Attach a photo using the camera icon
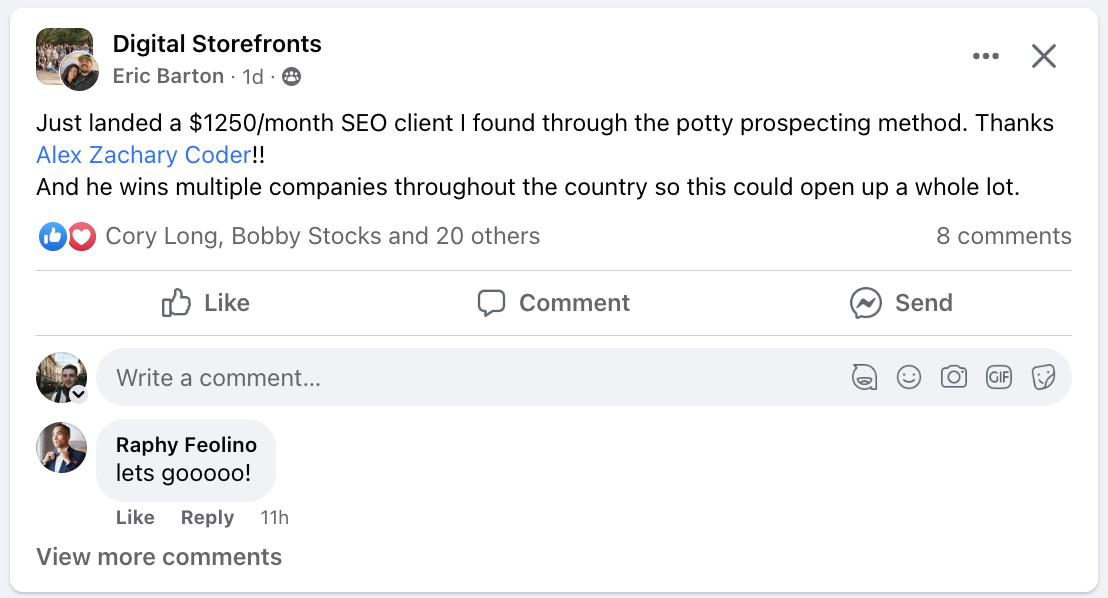The width and height of the screenshot is (1108, 598). (x=953, y=377)
